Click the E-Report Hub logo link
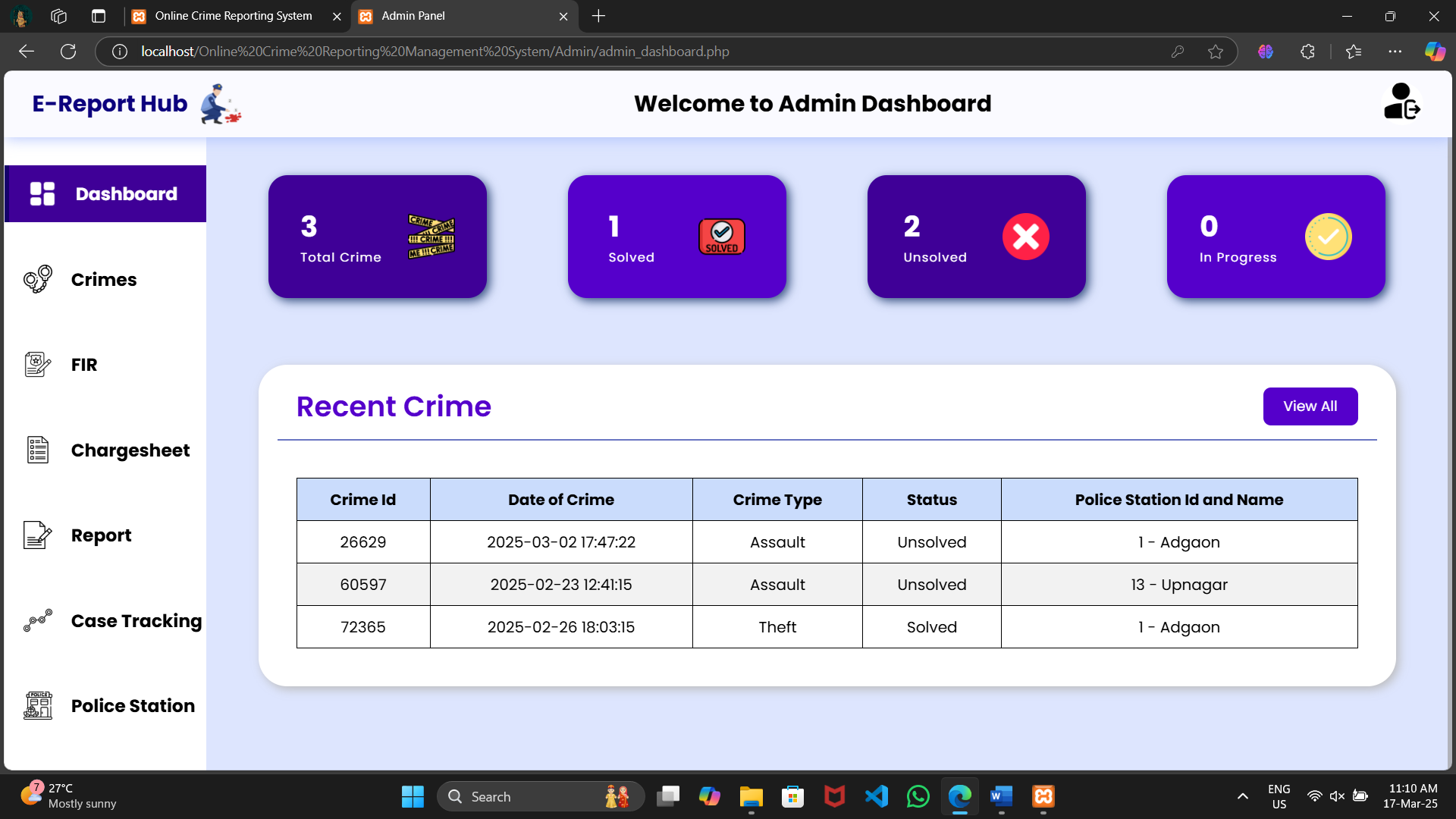This screenshot has width=1456, height=819. (x=110, y=104)
